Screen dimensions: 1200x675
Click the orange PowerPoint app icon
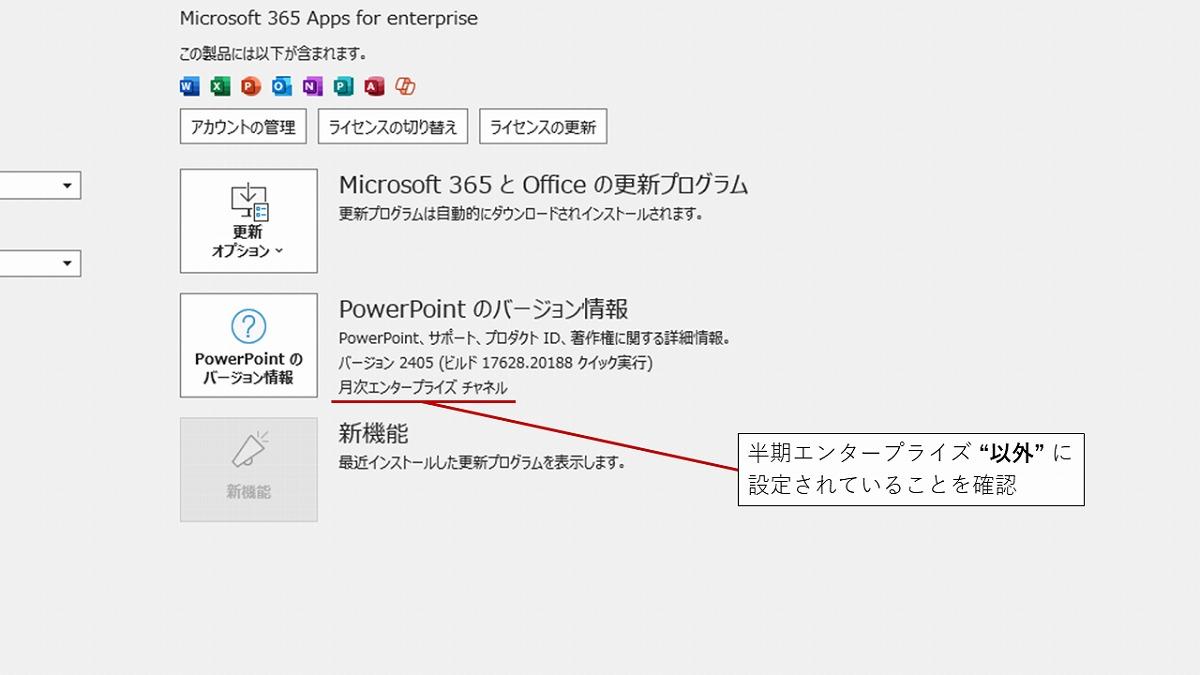(x=251, y=87)
